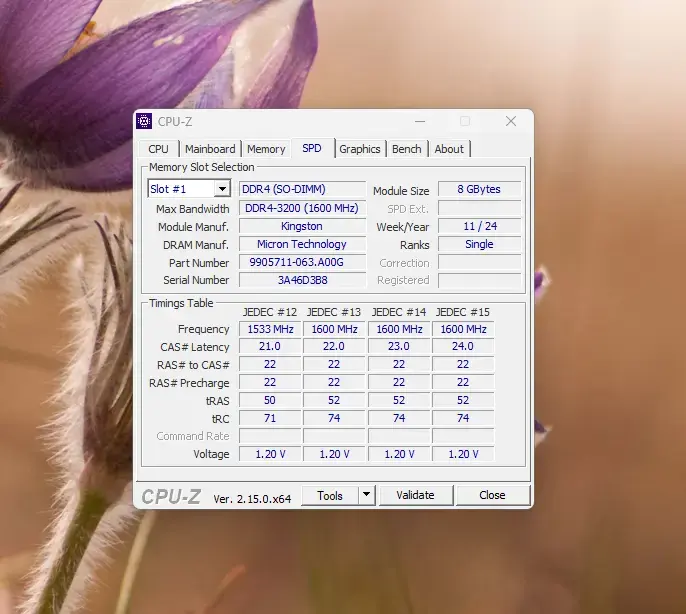686x614 pixels.
Task: Click the empty SPD Ext. field
Action: [x=480, y=208]
